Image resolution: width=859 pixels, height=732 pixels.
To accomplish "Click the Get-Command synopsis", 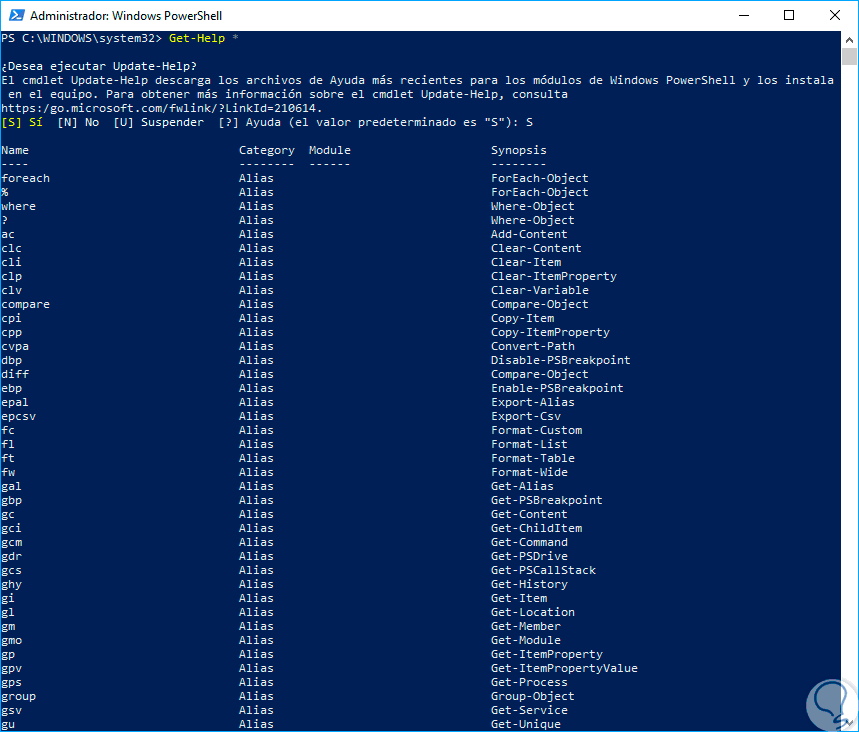I will [x=529, y=542].
